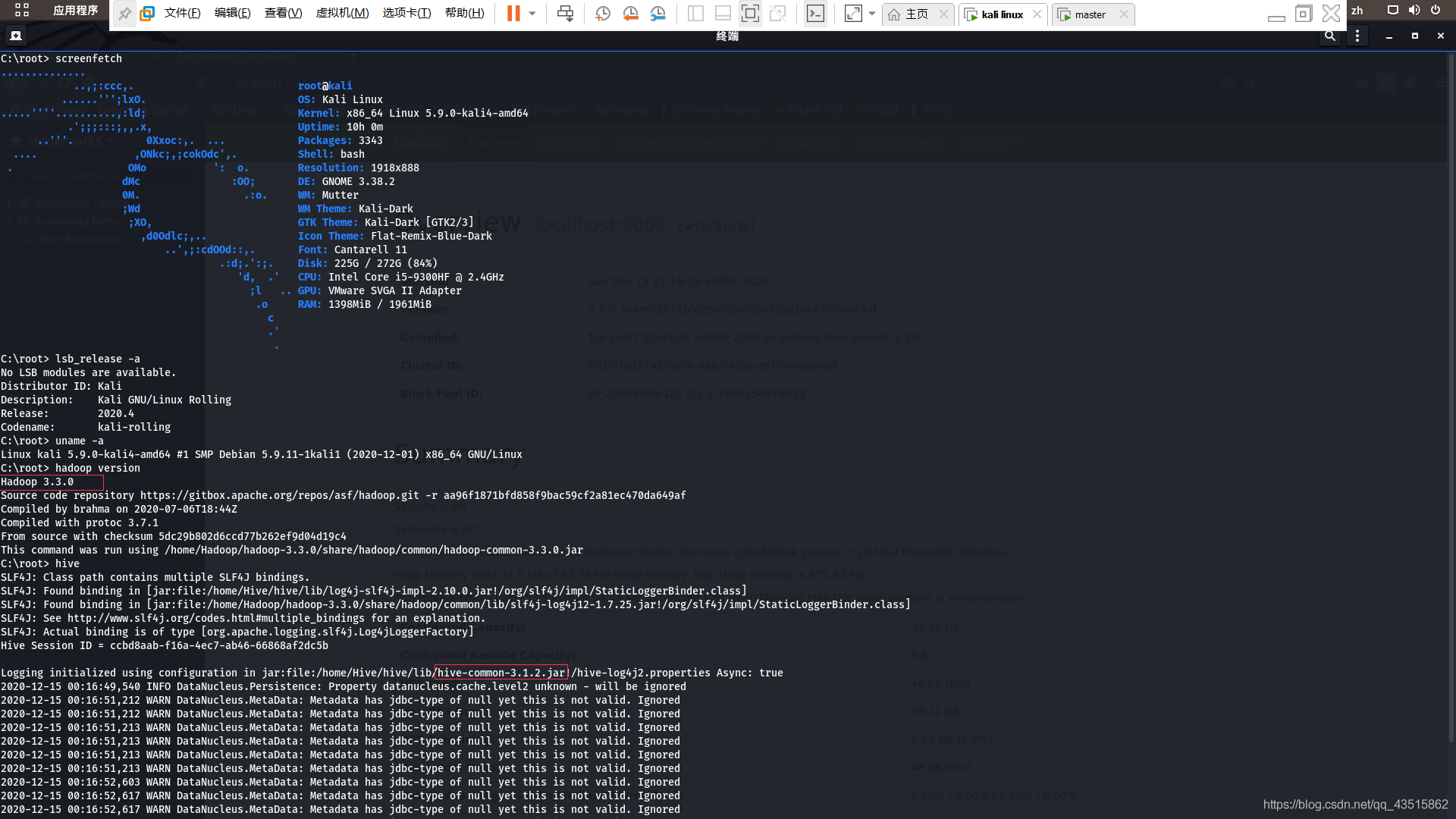
Task: Close the terminal window
Action: (x=1441, y=36)
